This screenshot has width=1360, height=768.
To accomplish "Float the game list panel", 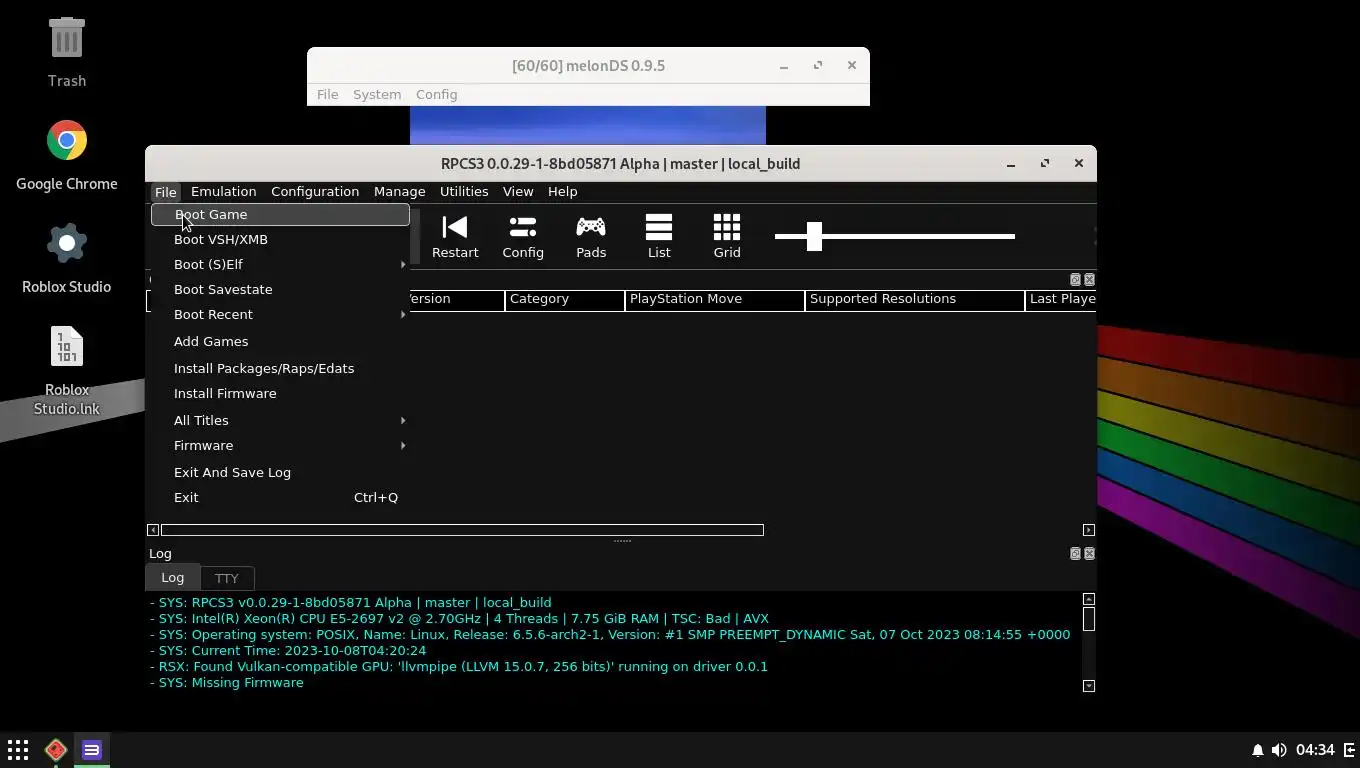I will [x=1075, y=280].
